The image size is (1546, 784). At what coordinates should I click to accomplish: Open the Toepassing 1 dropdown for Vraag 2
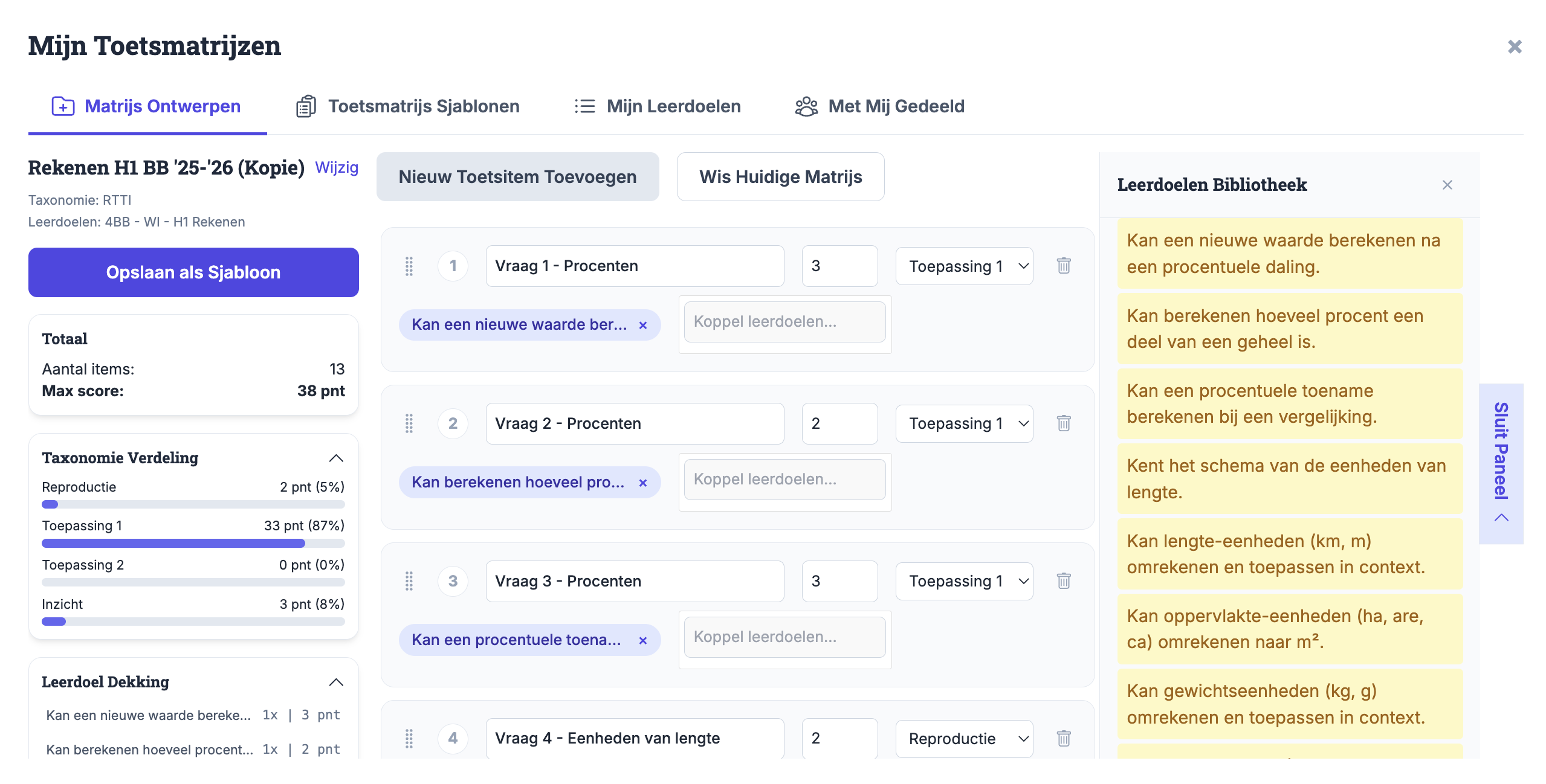tap(964, 423)
